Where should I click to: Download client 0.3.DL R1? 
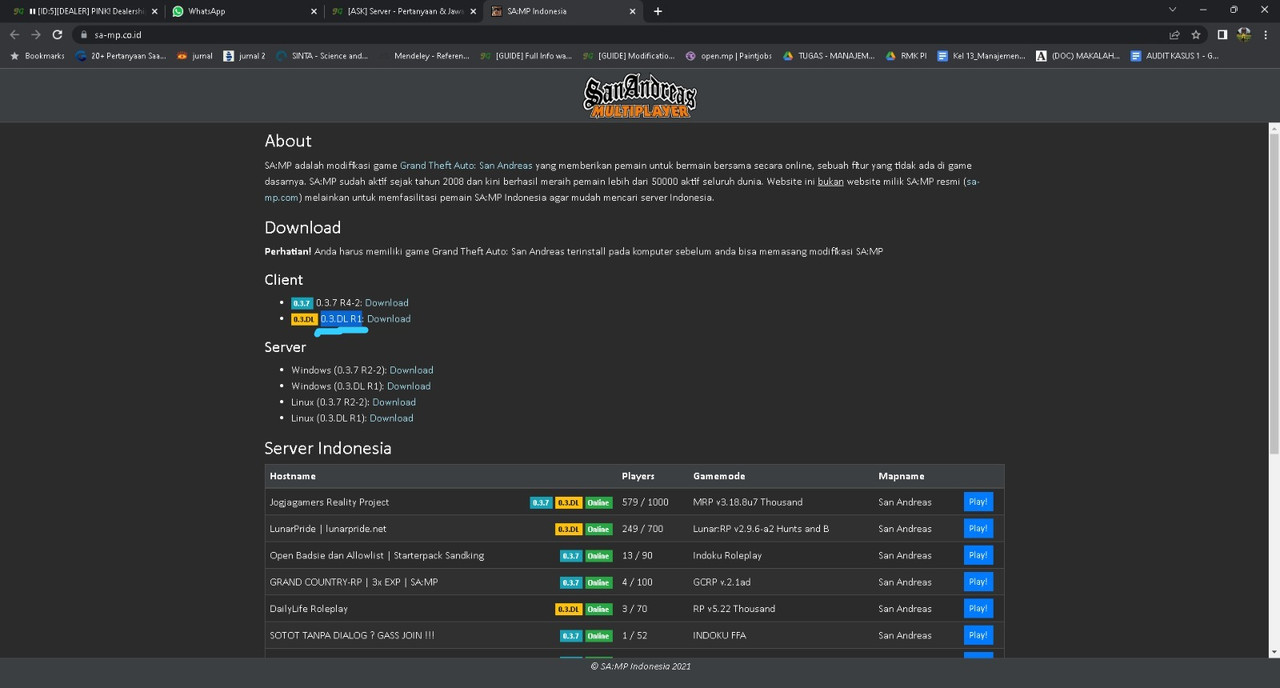point(388,318)
